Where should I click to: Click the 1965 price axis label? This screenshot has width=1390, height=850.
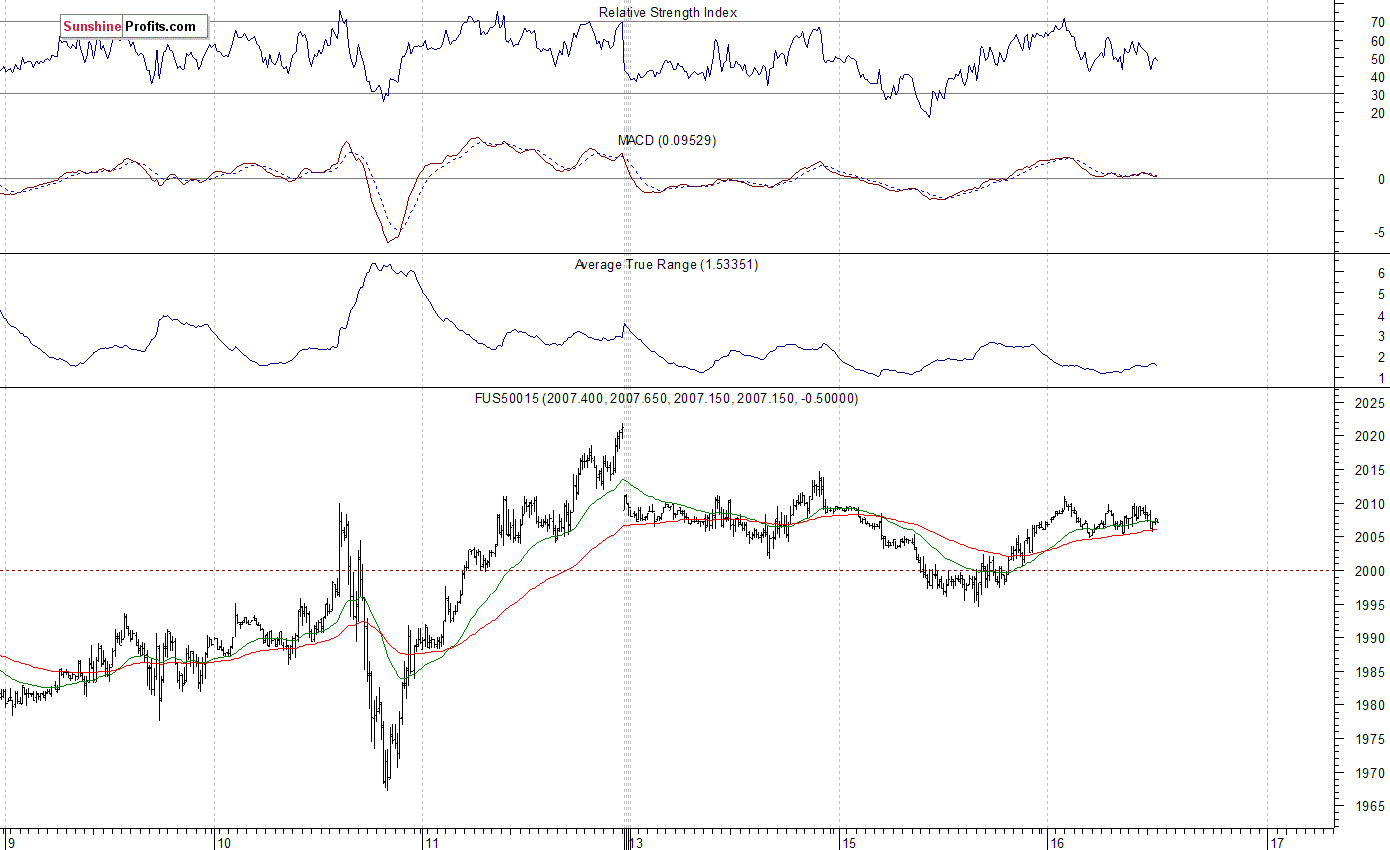(1369, 806)
